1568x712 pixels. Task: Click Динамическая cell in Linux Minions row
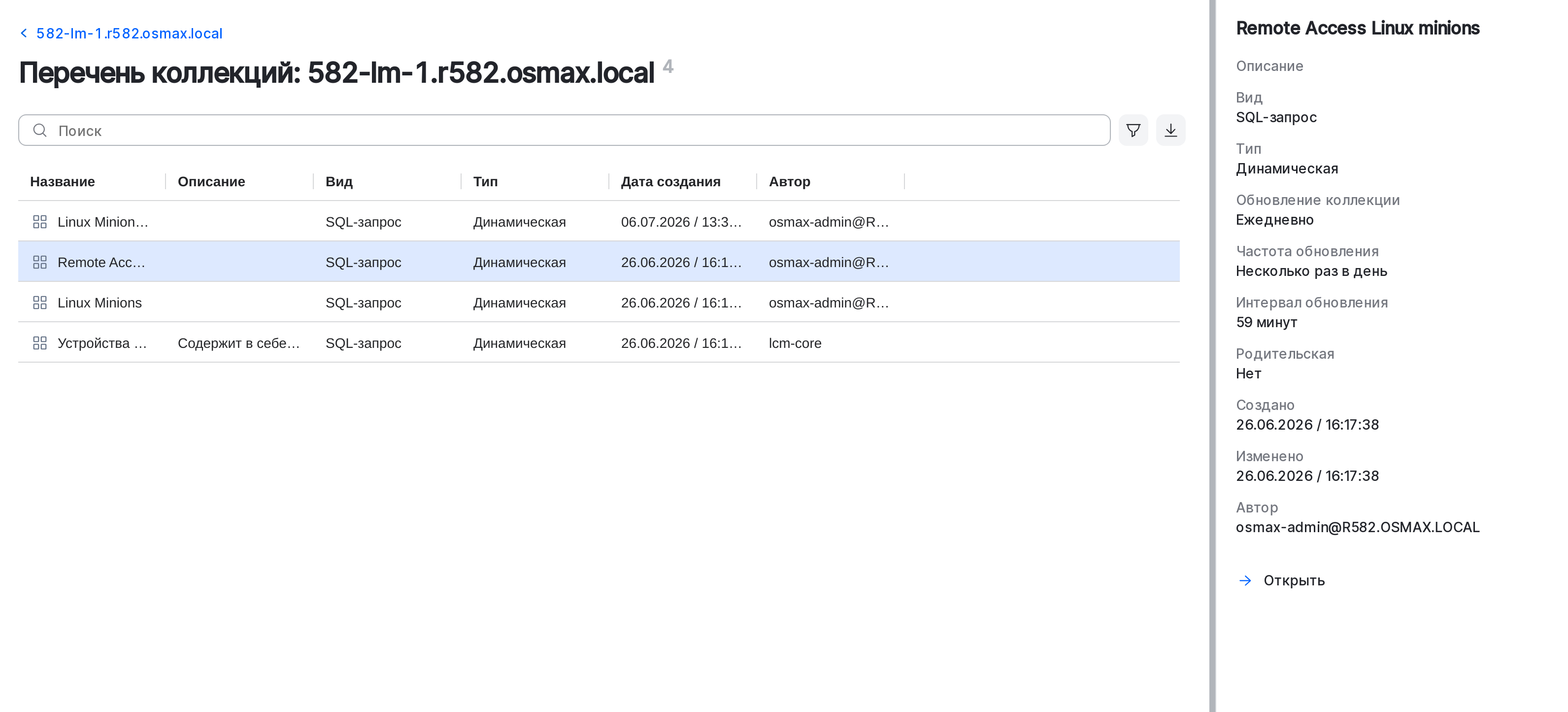coord(519,303)
